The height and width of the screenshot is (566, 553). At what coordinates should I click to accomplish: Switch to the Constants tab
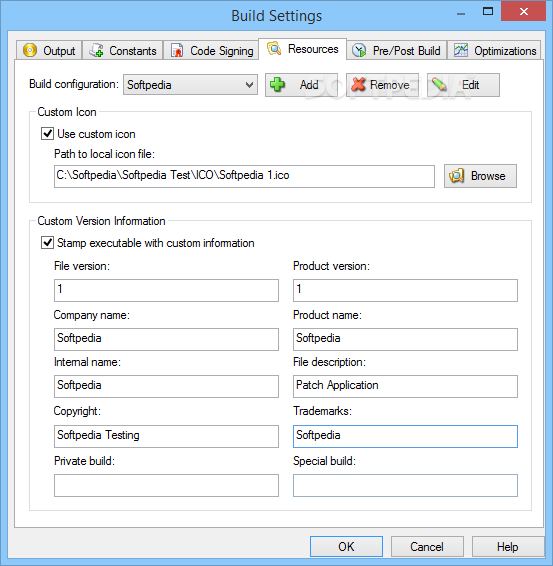click(x=123, y=50)
